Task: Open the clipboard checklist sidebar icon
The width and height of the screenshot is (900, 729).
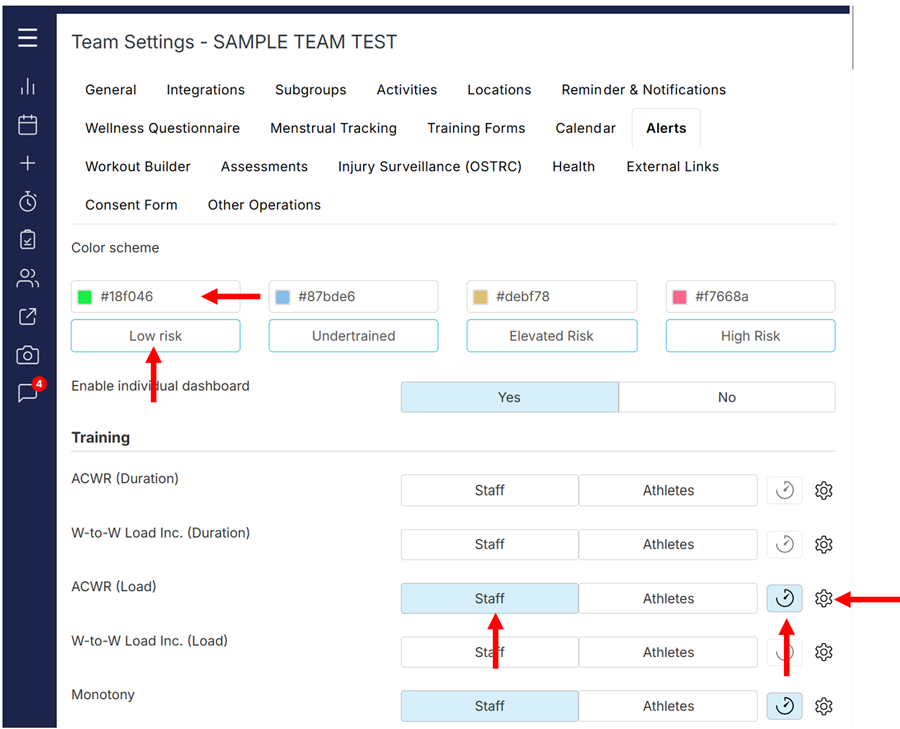Action: coord(28,239)
